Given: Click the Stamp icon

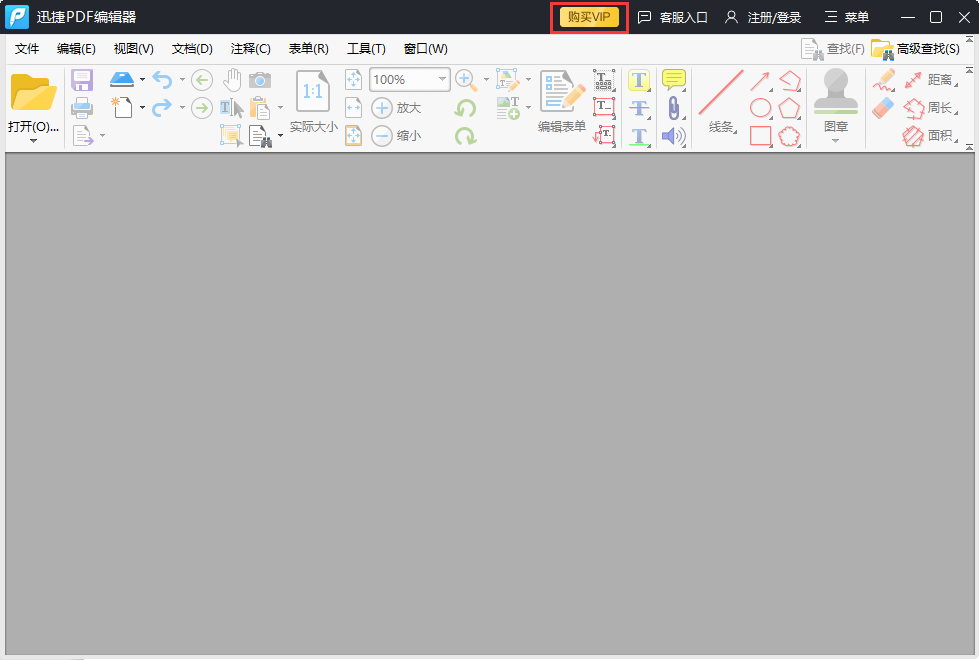Looking at the screenshot, I should tap(836, 92).
